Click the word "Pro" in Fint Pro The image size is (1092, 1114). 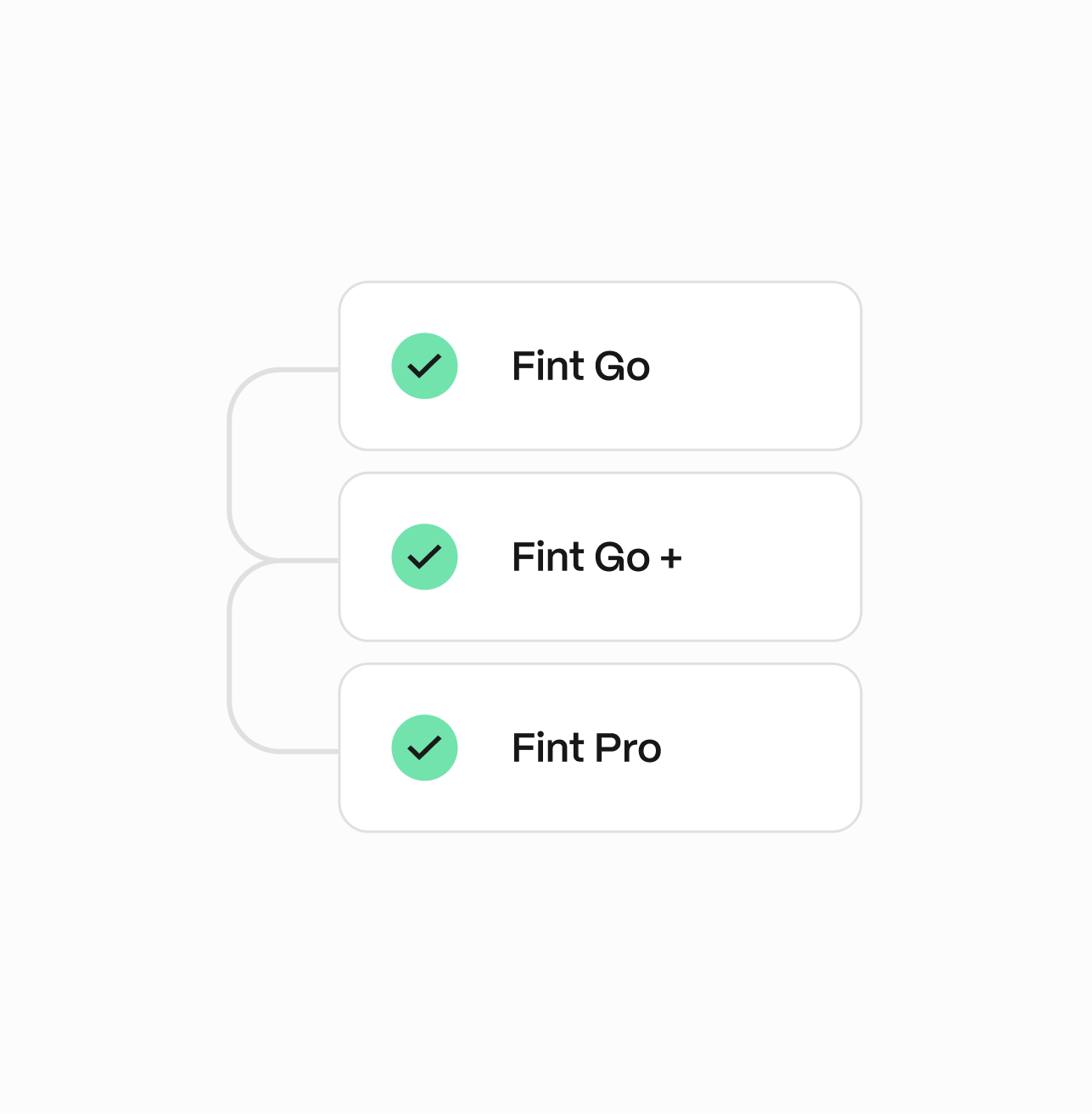tap(628, 748)
